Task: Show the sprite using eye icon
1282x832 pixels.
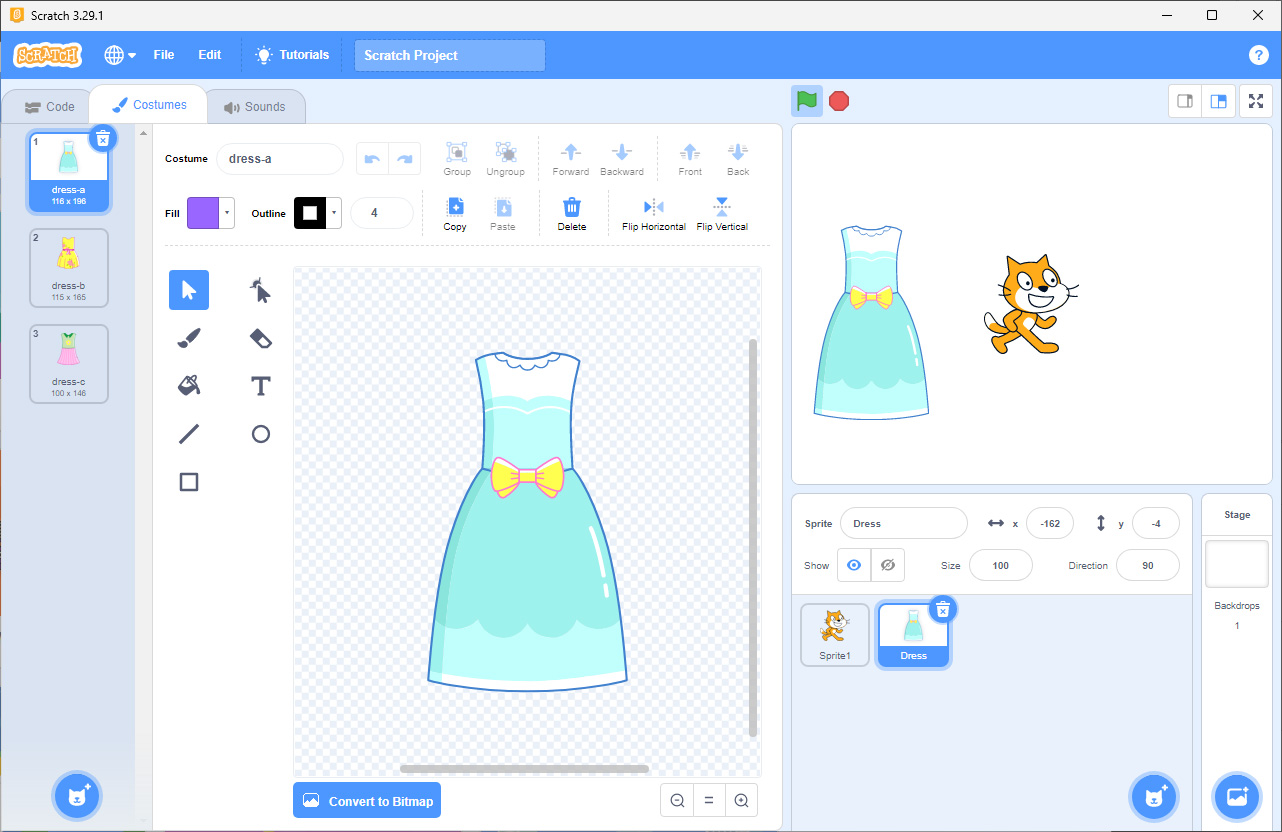Action: click(853, 565)
